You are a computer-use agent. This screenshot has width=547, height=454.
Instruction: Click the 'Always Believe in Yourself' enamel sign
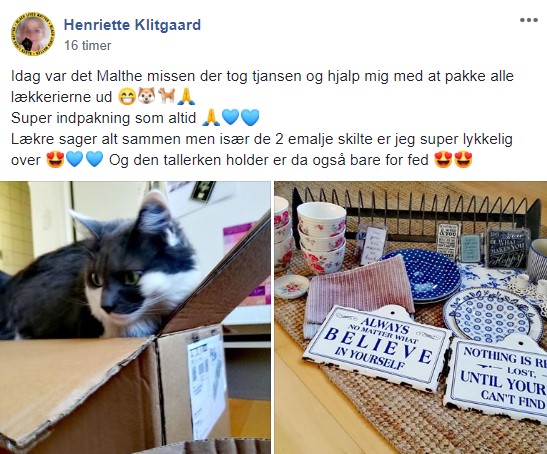(377, 348)
